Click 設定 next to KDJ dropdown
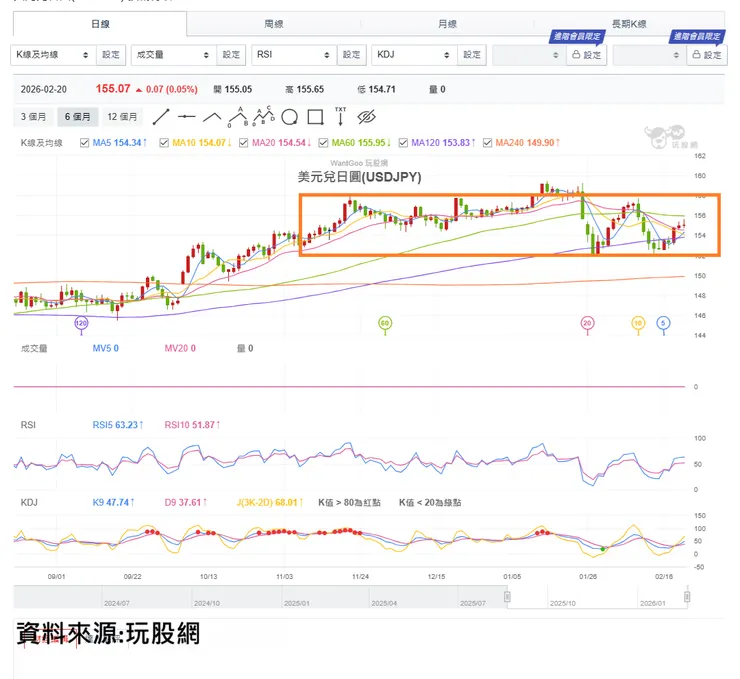The width and height of the screenshot is (740, 679). point(472,55)
